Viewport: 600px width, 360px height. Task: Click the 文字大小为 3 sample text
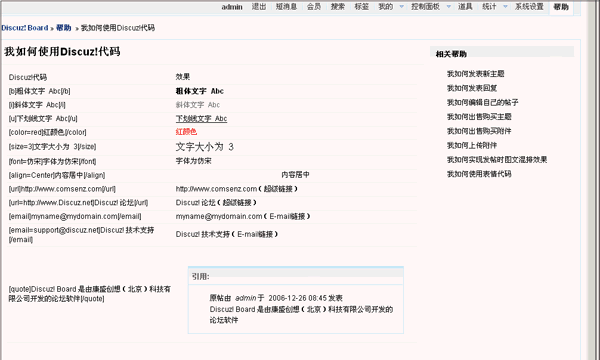click(205, 147)
